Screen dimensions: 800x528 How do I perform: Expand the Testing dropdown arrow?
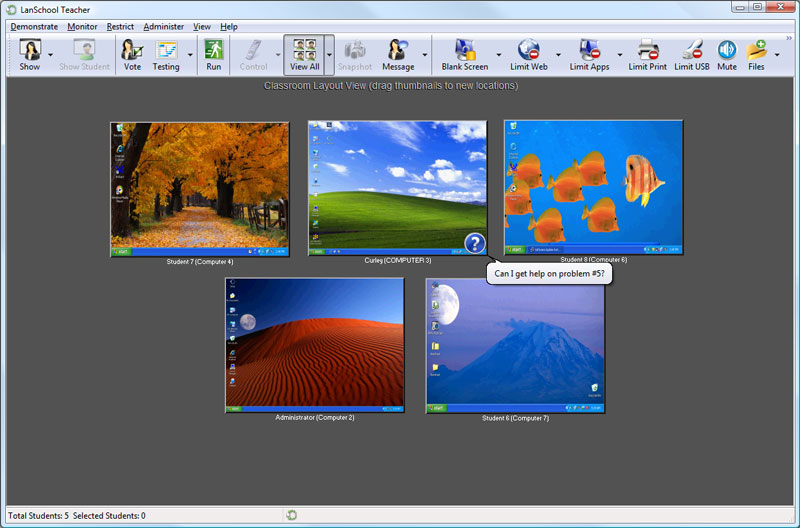(190, 55)
